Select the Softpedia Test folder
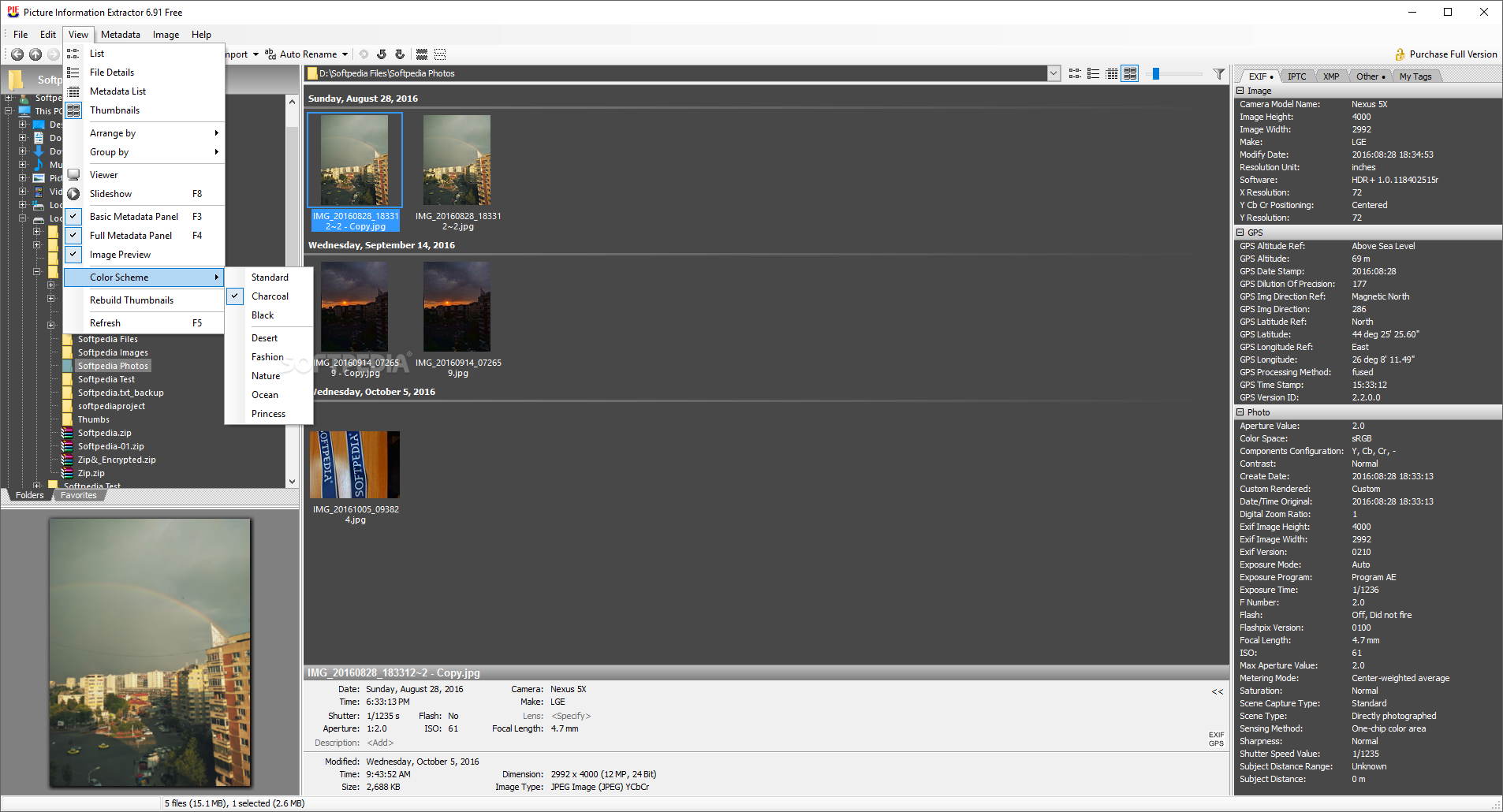 106,379
